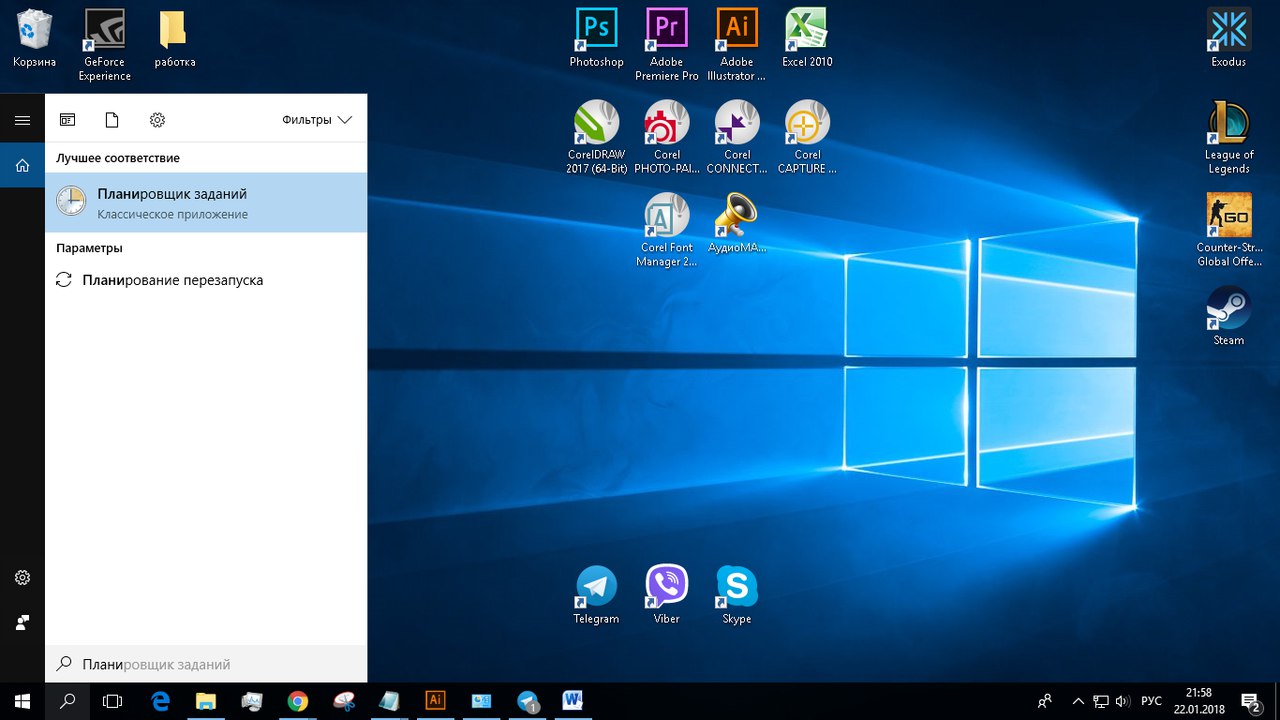Image resolution: width=1280 pixels, height=720 pixels.
Task: Open Планировщик заданий best match result
Action: click(206, 202)
